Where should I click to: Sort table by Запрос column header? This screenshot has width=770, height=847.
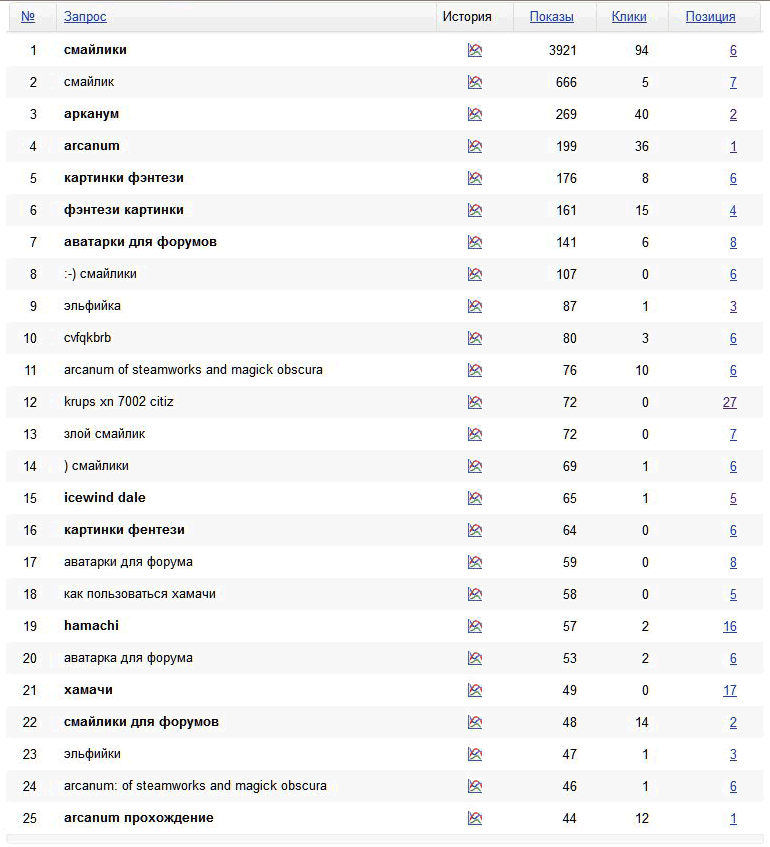85,17
